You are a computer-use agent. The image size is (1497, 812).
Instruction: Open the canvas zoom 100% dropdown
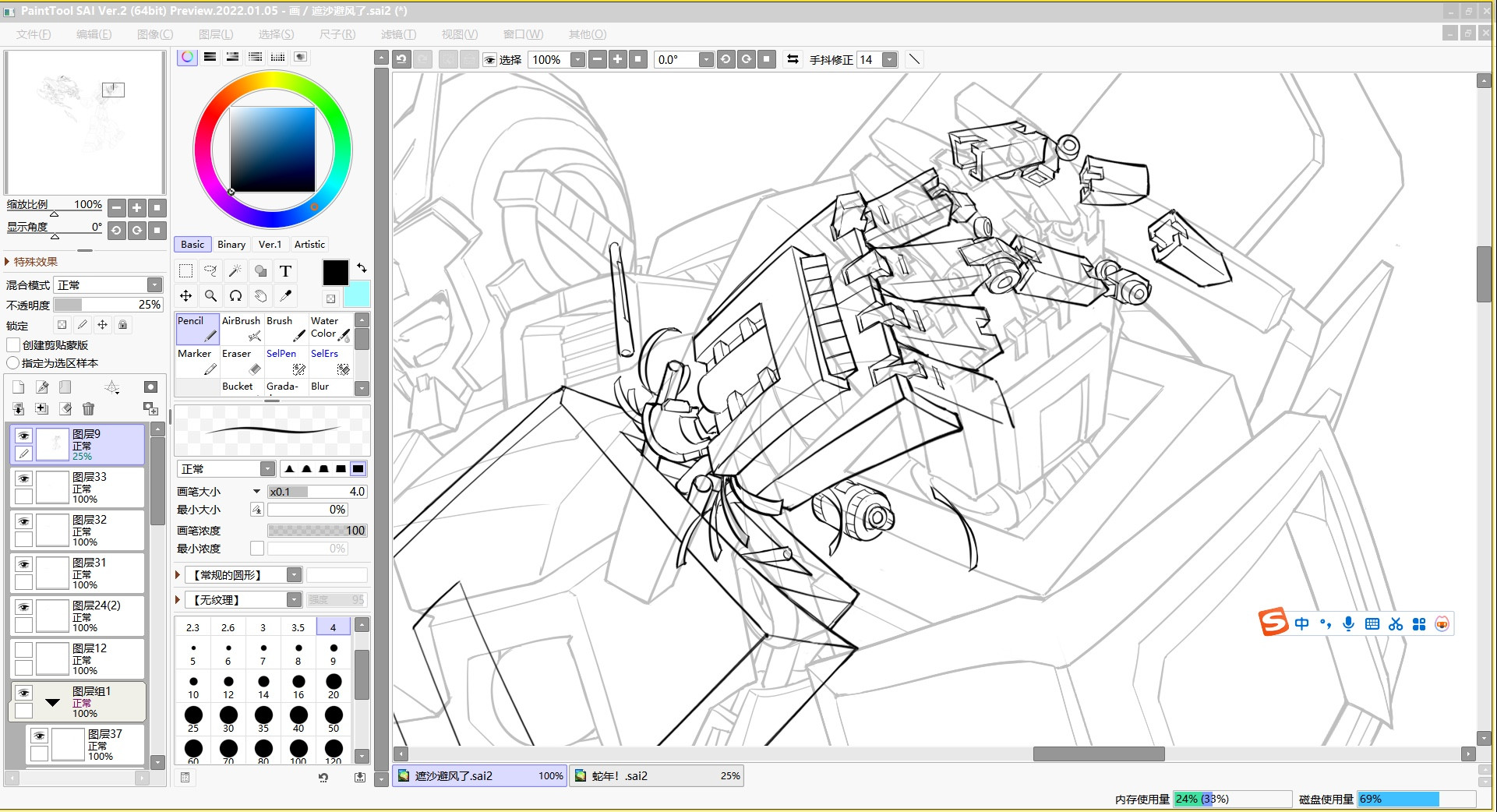coord(577,59)
